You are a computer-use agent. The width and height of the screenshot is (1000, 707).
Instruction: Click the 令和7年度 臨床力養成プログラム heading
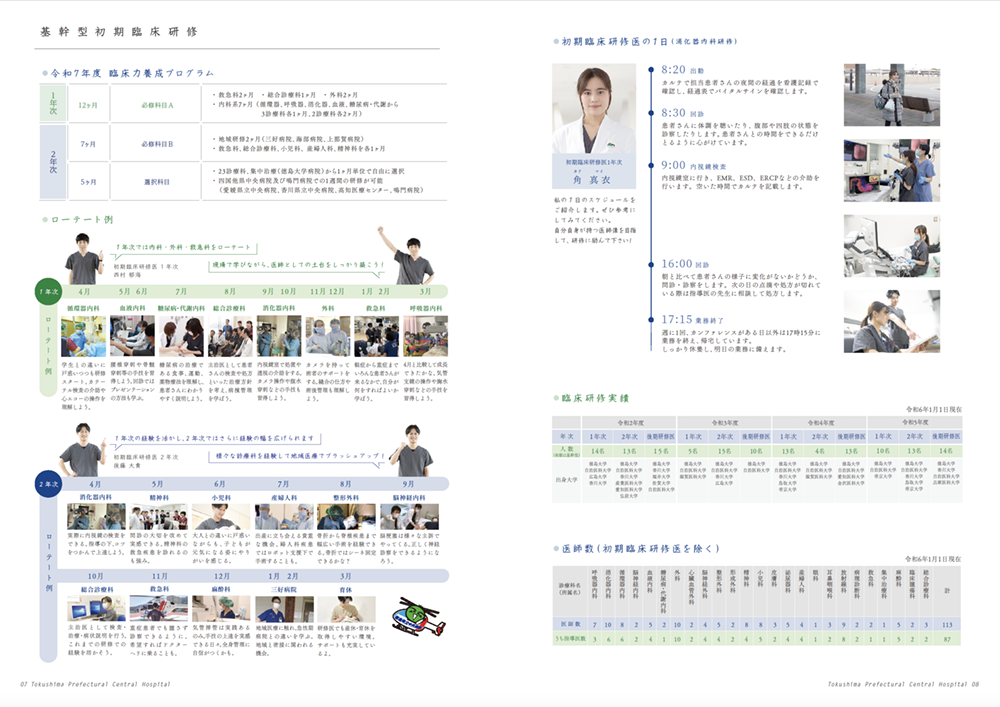click(x=134, y=73)
